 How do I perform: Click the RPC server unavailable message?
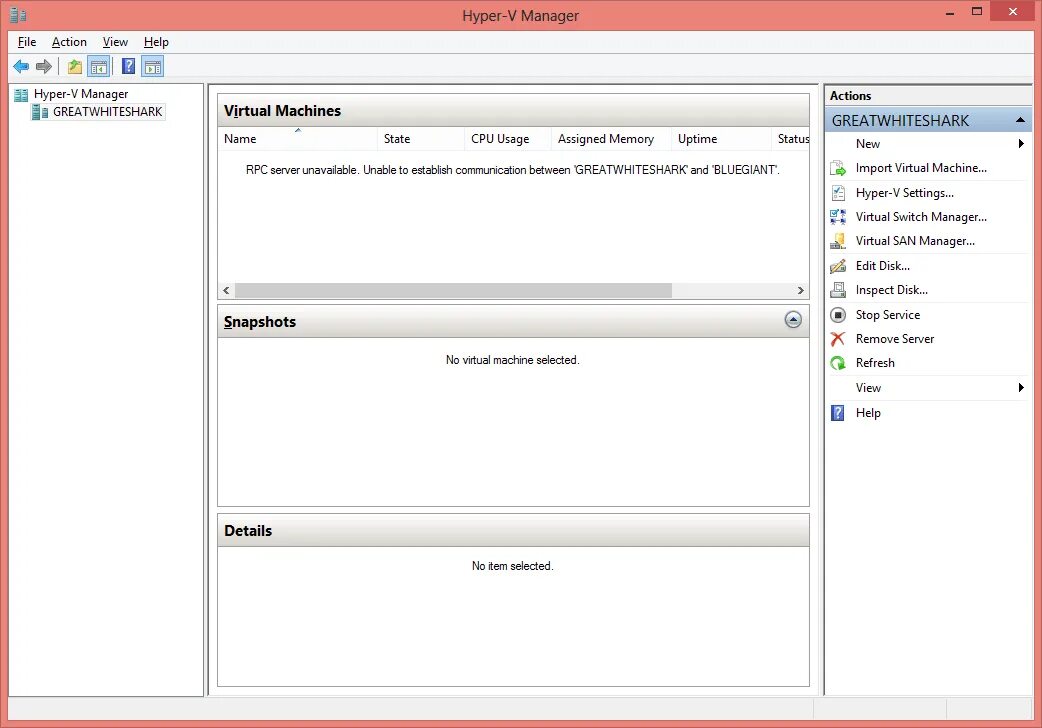pyautogui.click(x=512, y=170)
